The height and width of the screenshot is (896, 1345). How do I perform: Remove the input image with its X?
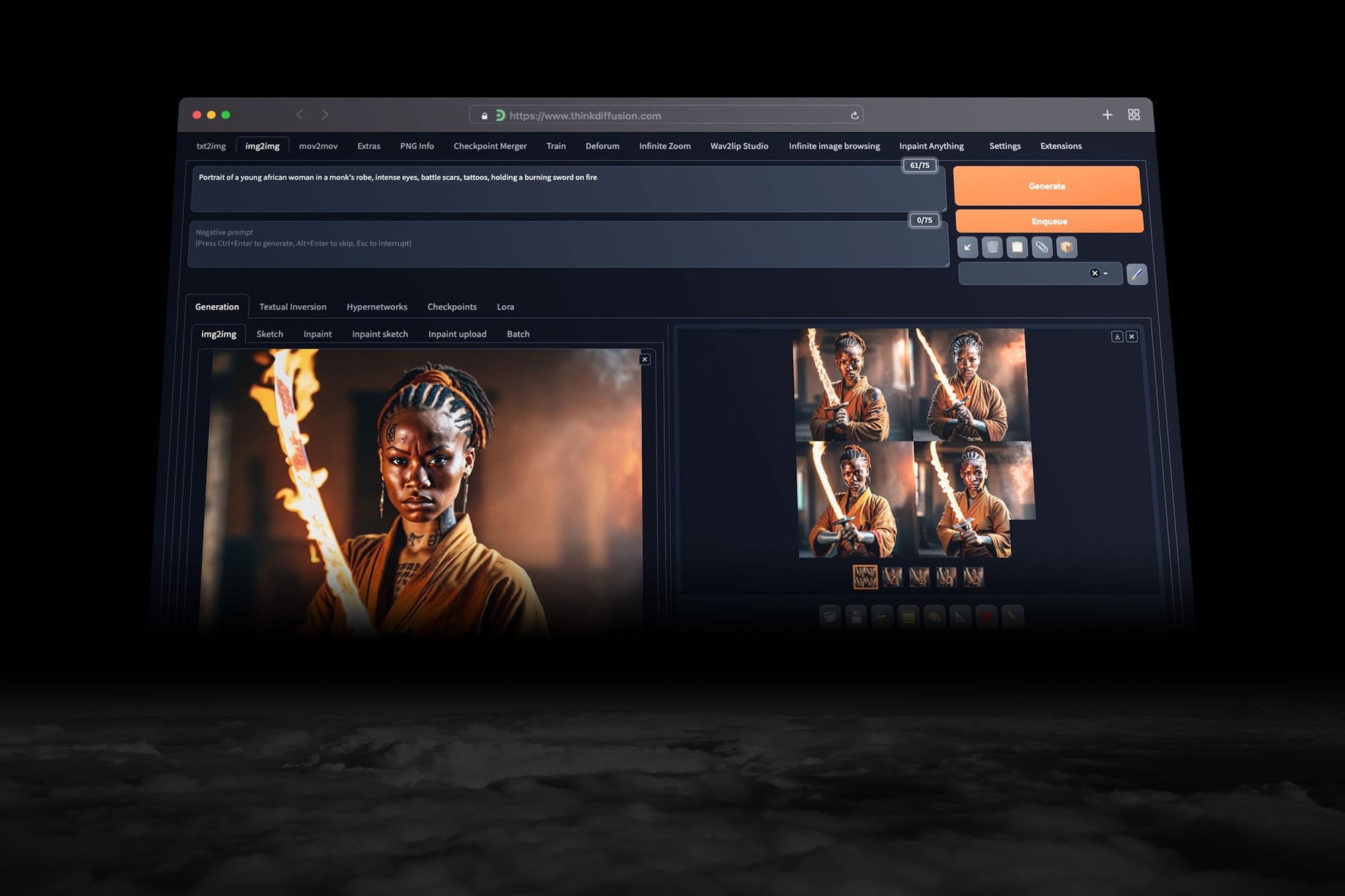pyautogui.click(x=644, y=360)
